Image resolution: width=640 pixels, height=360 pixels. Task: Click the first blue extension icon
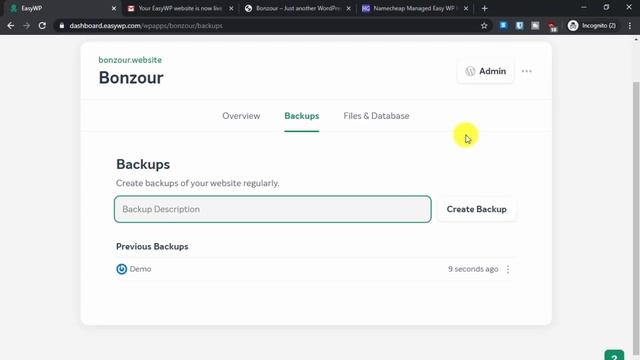point(503,26)
